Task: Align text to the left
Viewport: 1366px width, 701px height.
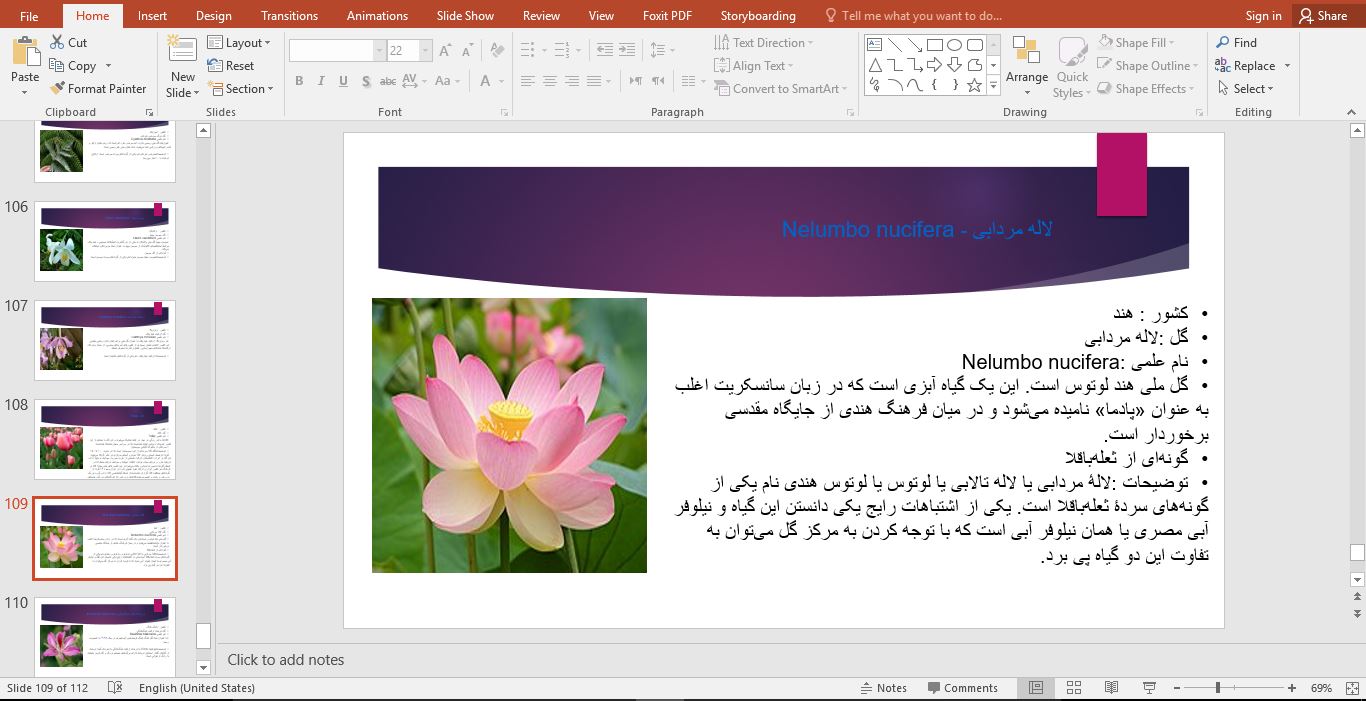Action: (528, 81)
